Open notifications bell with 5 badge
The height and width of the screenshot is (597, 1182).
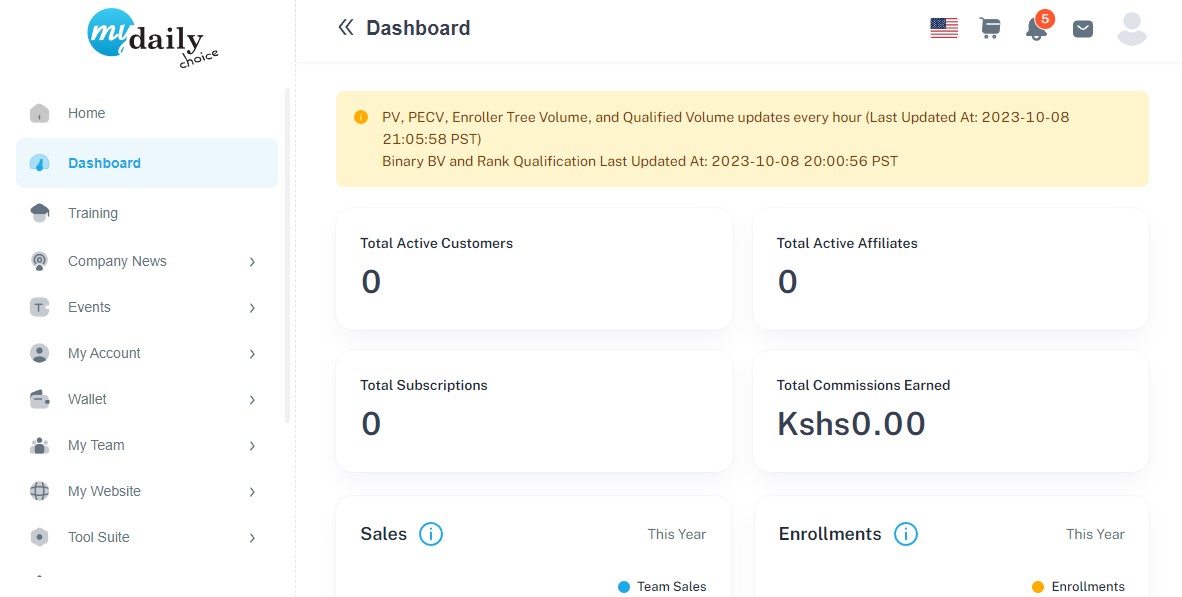(x=1038, y=26)
